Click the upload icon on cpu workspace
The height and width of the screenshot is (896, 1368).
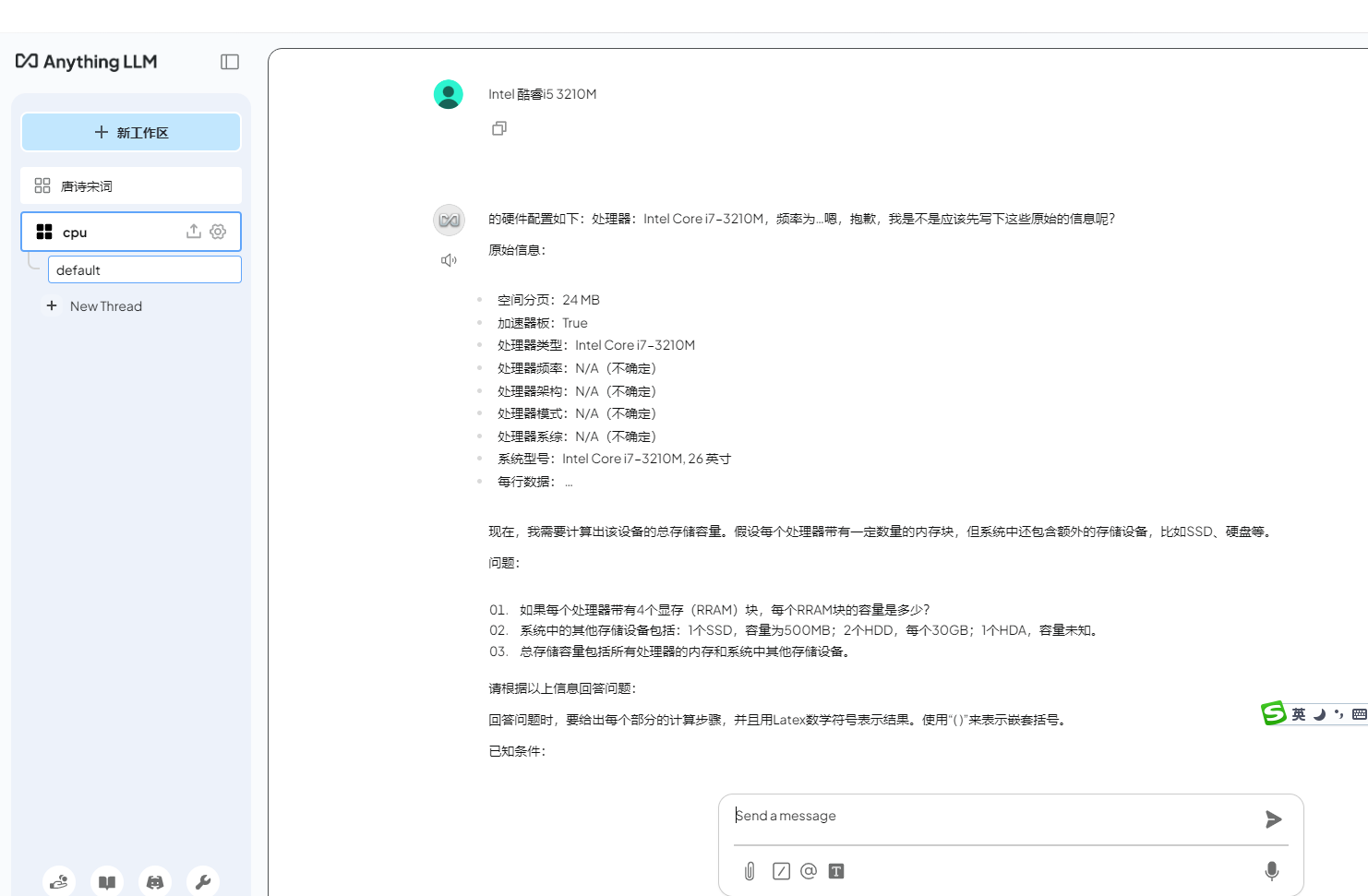[x=194, y=232]
